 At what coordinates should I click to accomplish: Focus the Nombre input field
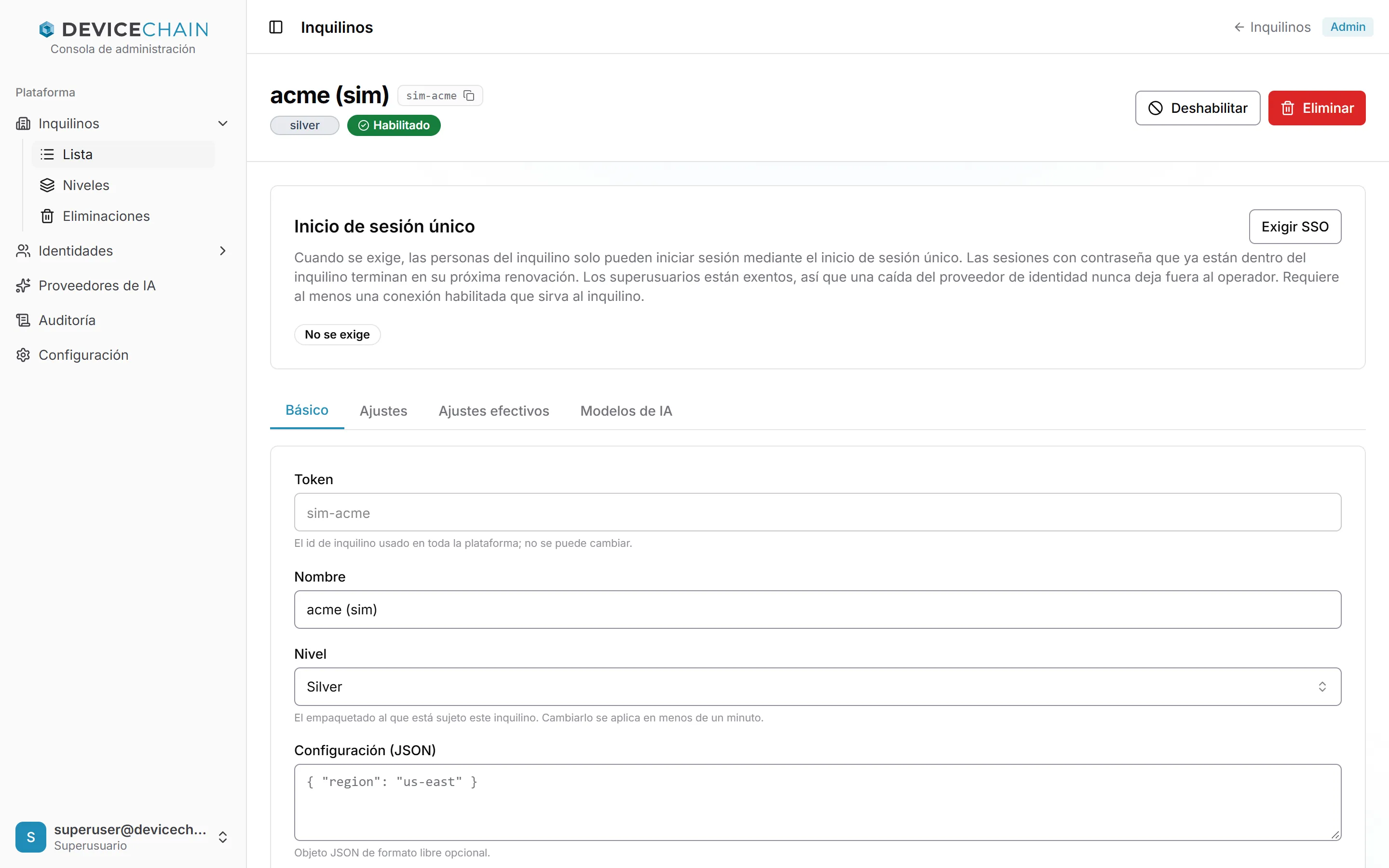coord(817,610)
